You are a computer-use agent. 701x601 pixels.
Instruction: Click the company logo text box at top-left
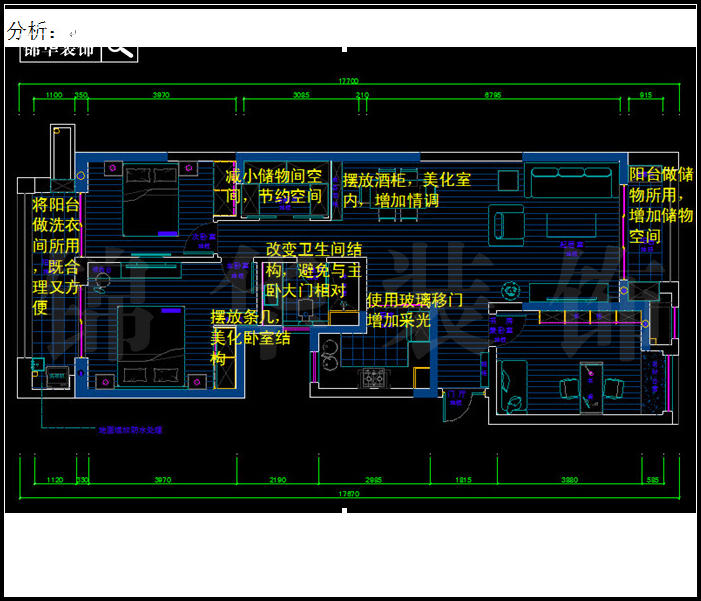[x=60, y=49]
